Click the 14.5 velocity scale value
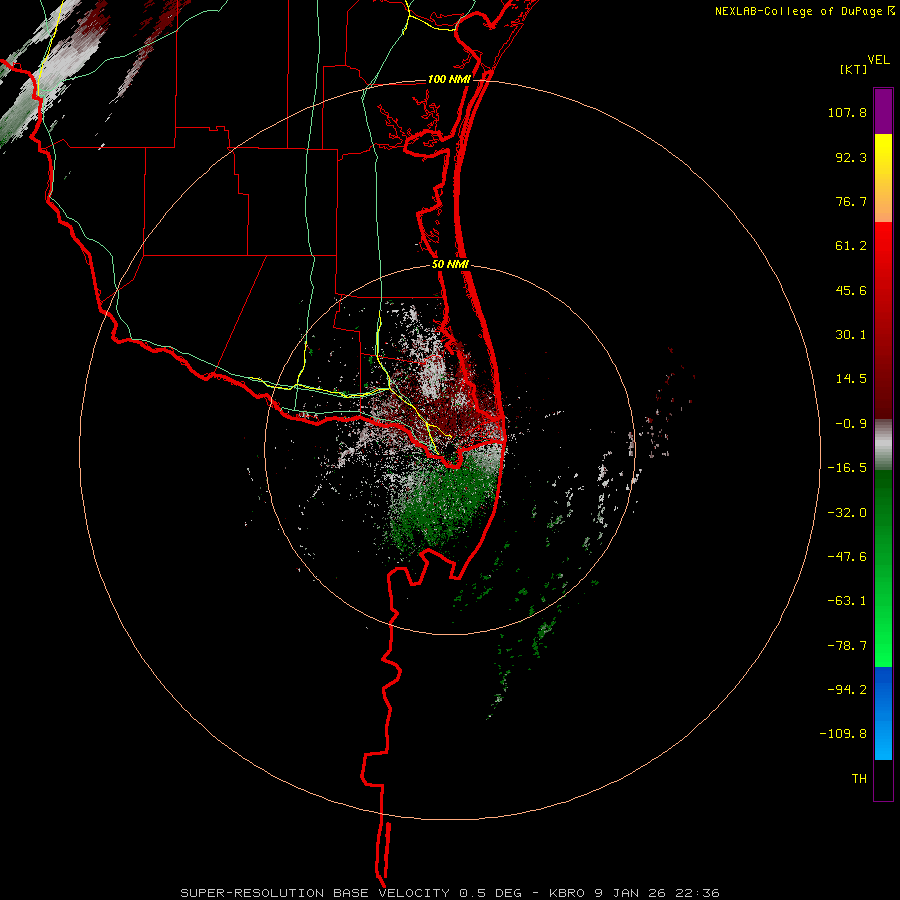Viewport: 900px width, 900px height. [x=851, y=379]
